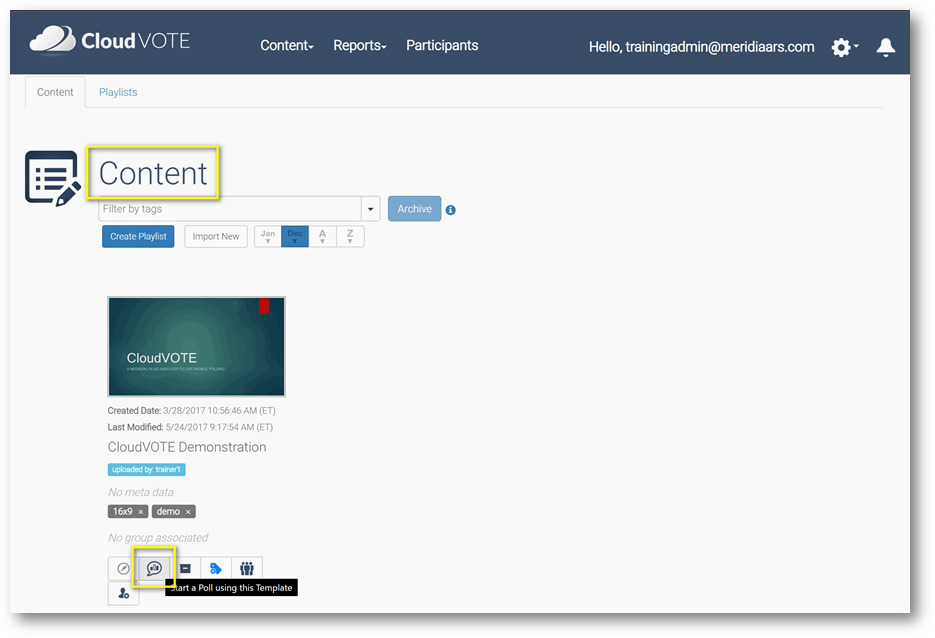The width and height of the screenshot is (935, 638).
Task: Open the Content dropdown menu in the navbar
Action: point(287,45)
